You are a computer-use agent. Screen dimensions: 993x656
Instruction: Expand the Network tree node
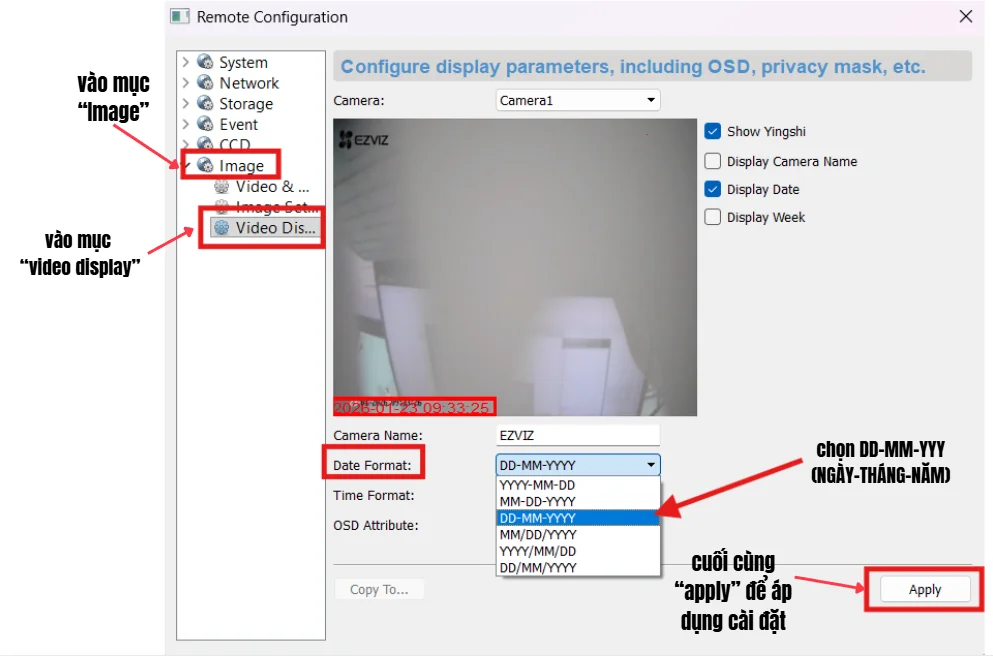tap(184, 82)
